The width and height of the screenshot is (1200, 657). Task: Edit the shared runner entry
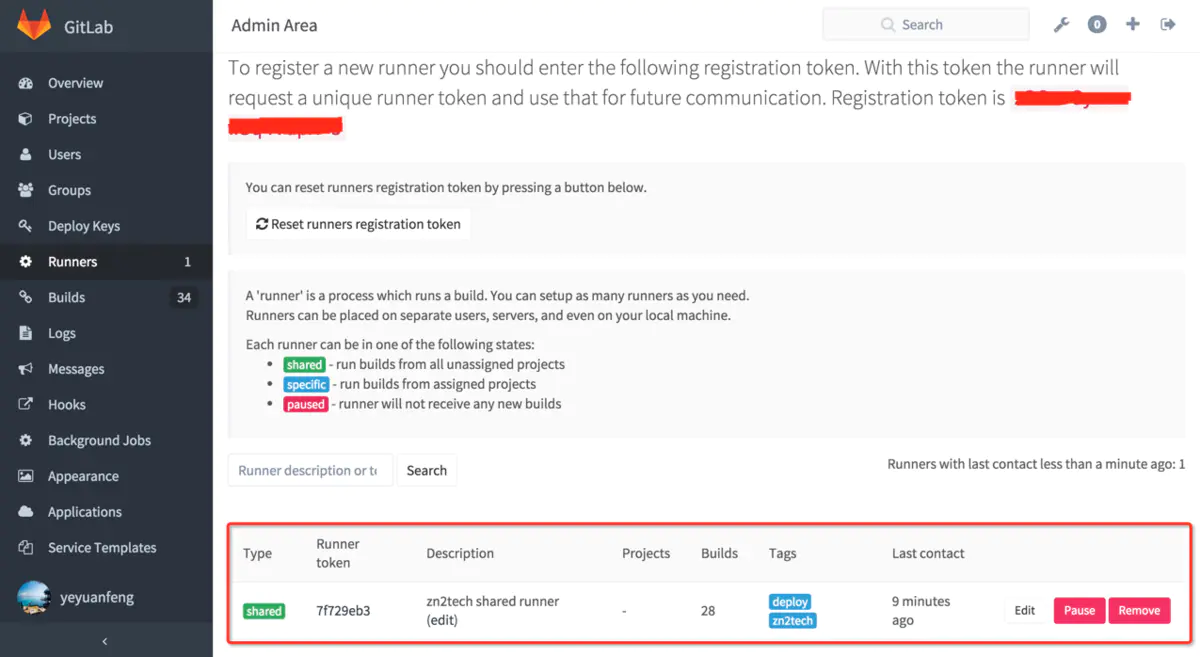pos(1025,611)
